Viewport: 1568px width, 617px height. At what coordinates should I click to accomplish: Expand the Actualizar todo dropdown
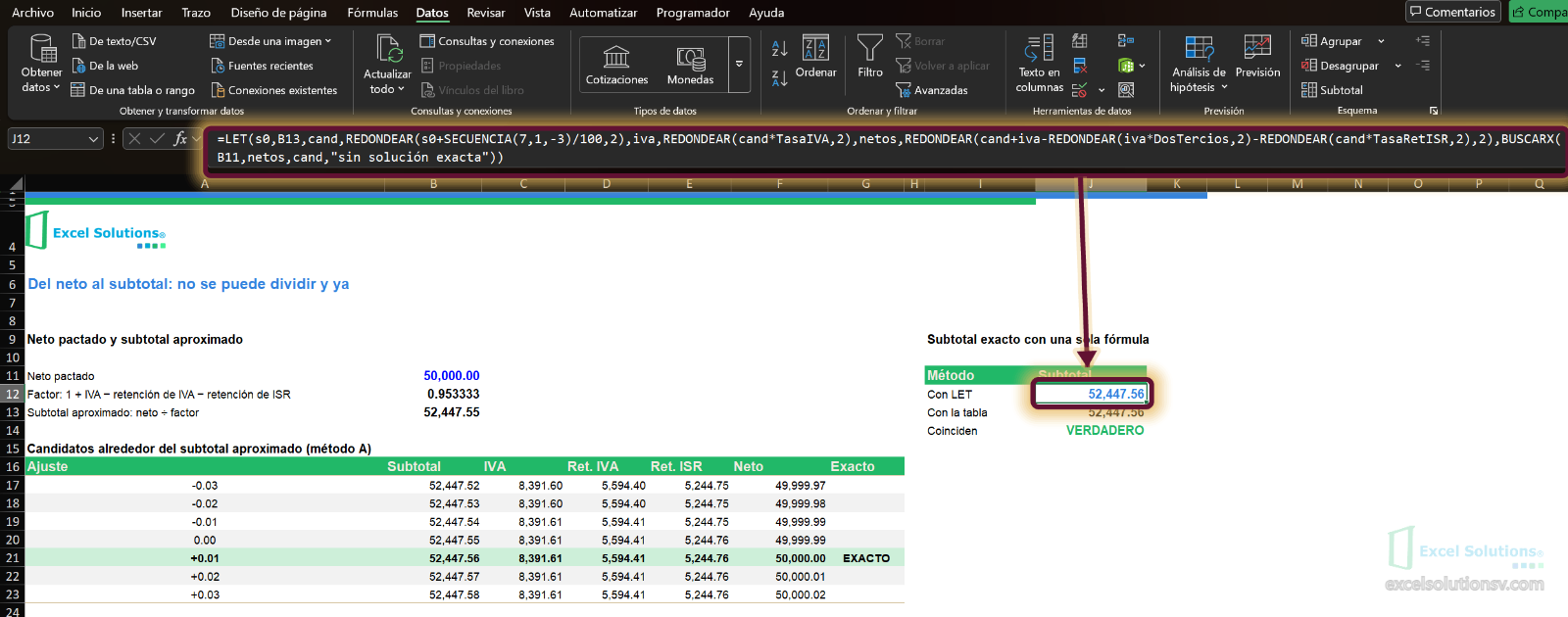click(387, 82)
